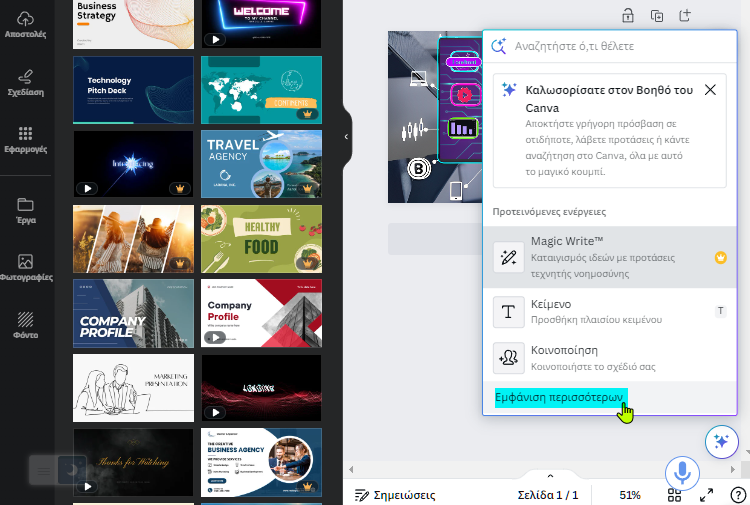
Task: Open the Φόντο background panel
Action: (25, 325)
